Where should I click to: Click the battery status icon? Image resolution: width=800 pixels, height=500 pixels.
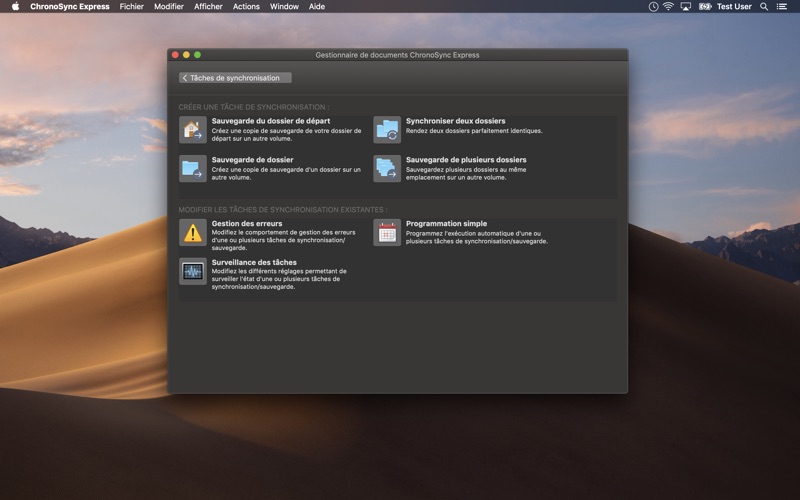coord(705,7)
